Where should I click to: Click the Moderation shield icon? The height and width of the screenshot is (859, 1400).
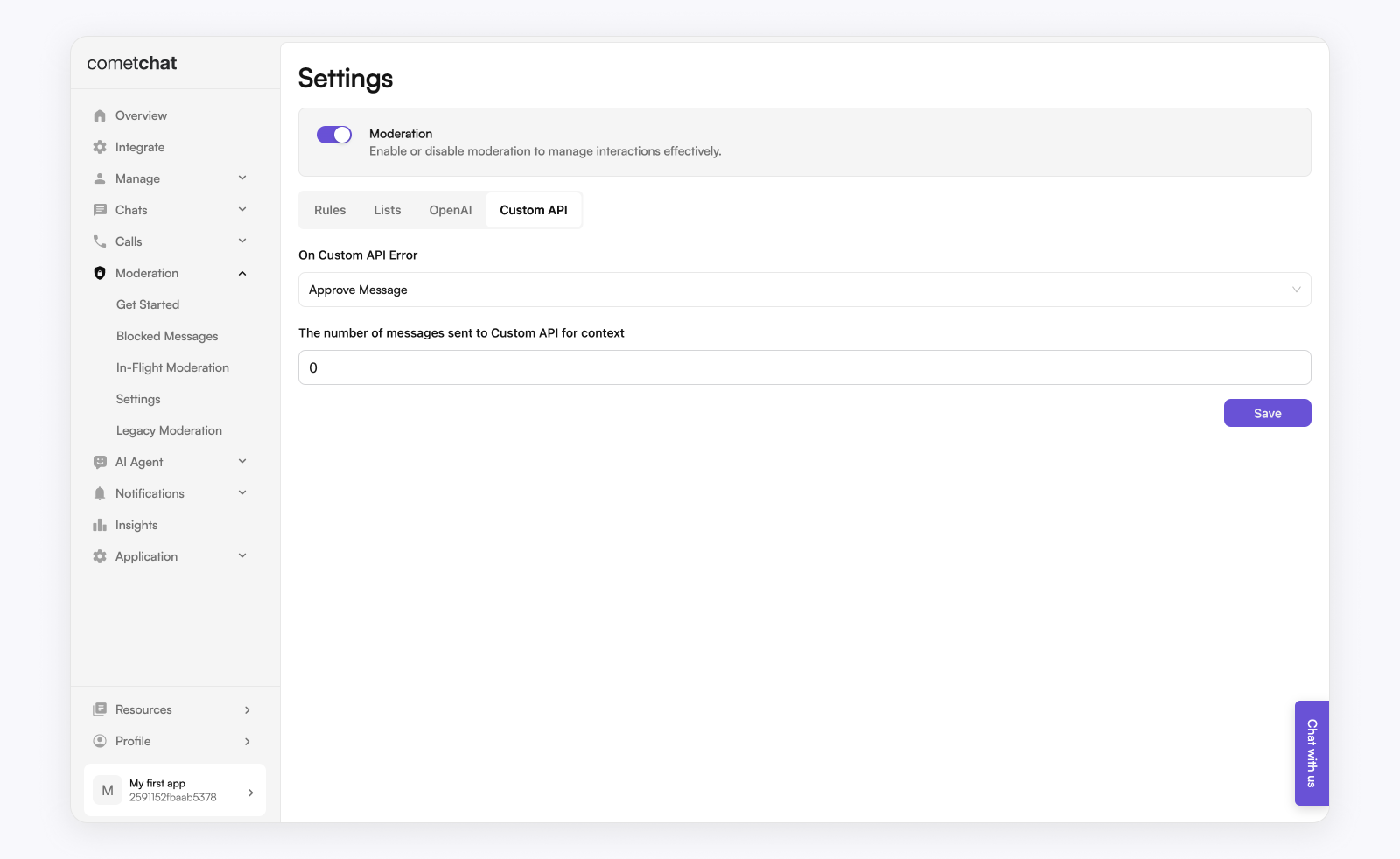click(100, 273)
